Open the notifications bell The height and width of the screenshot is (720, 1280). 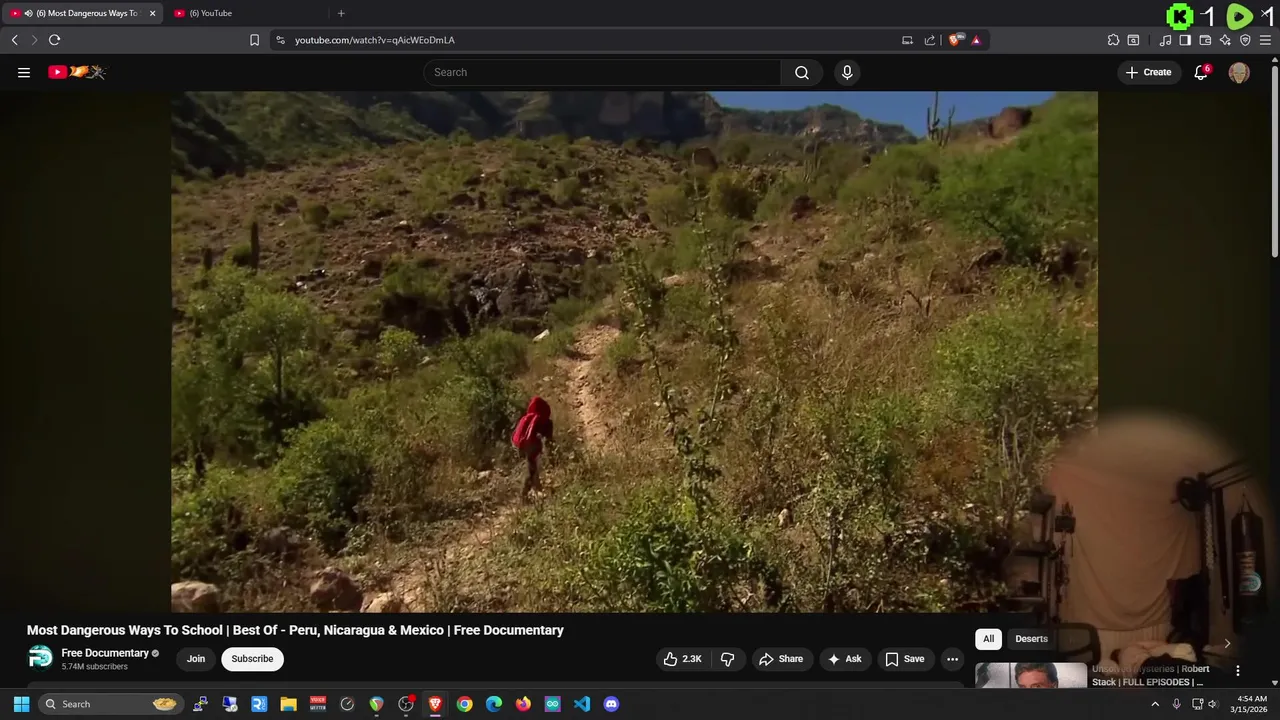[x=1201, y=72]
